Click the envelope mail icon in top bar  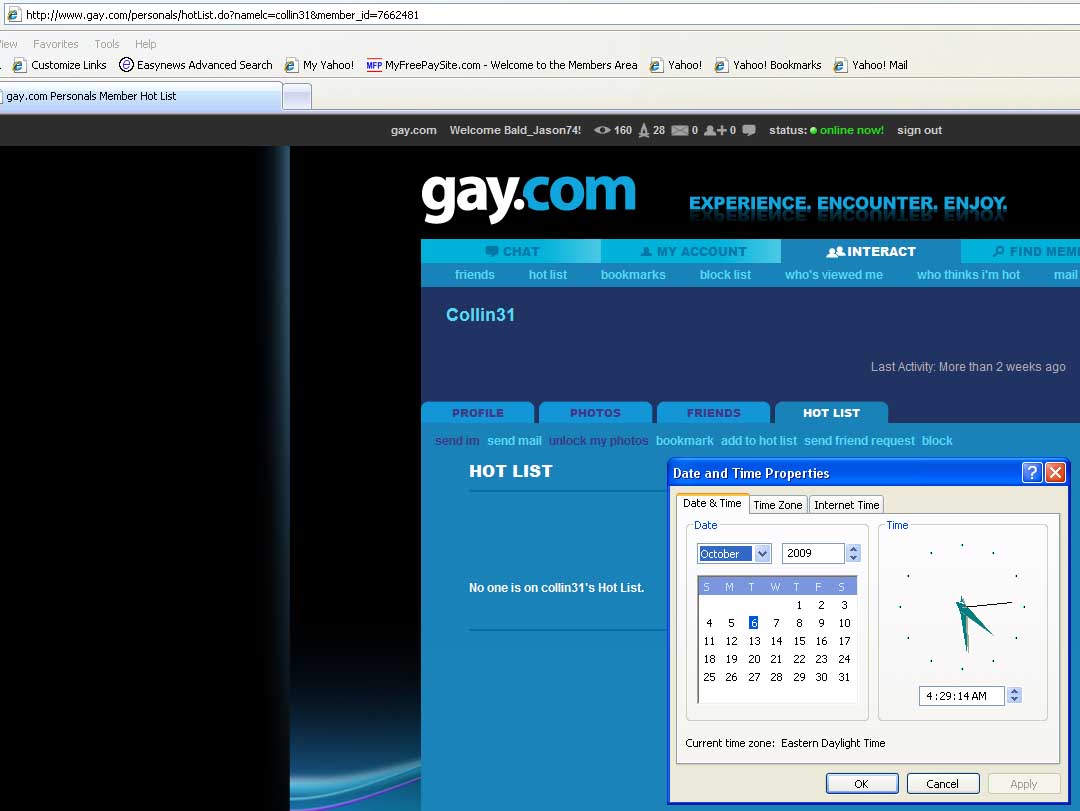[680, 130]
